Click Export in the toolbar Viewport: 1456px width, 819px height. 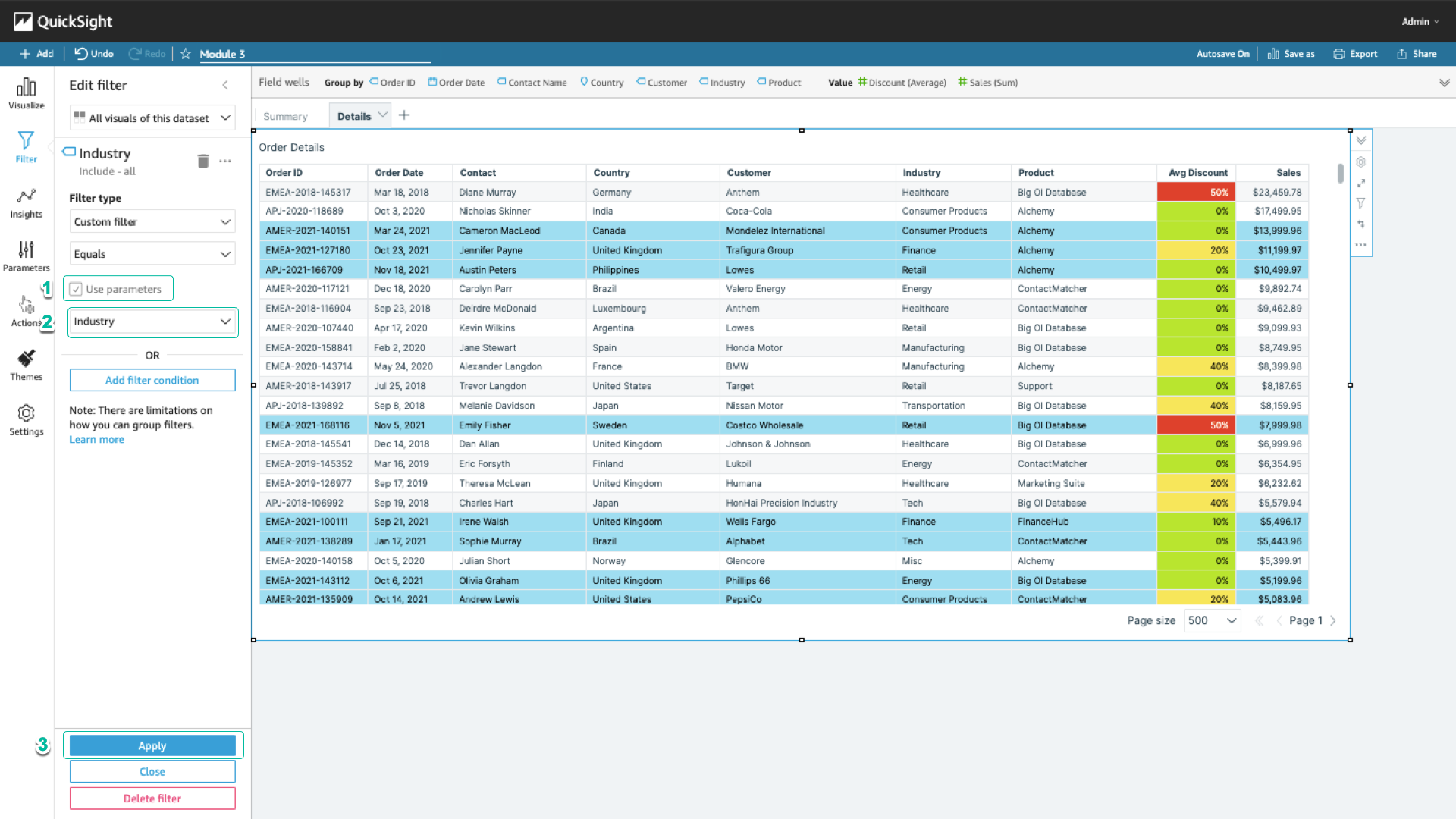(1355, 54)
